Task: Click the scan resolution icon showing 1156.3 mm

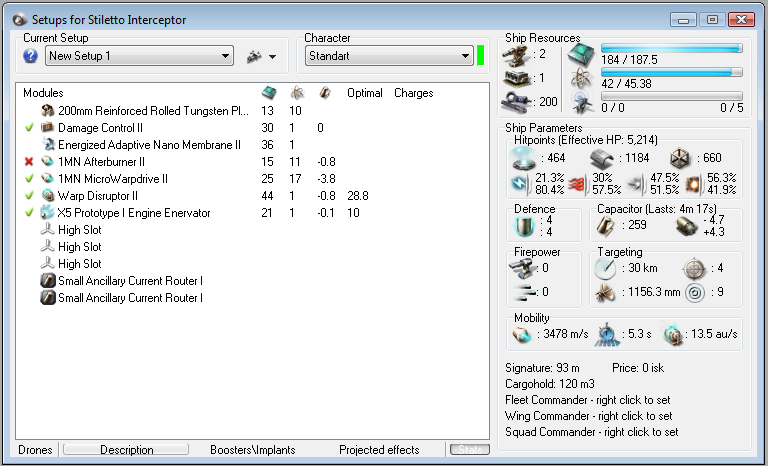Action: click(x=605, y=293)
